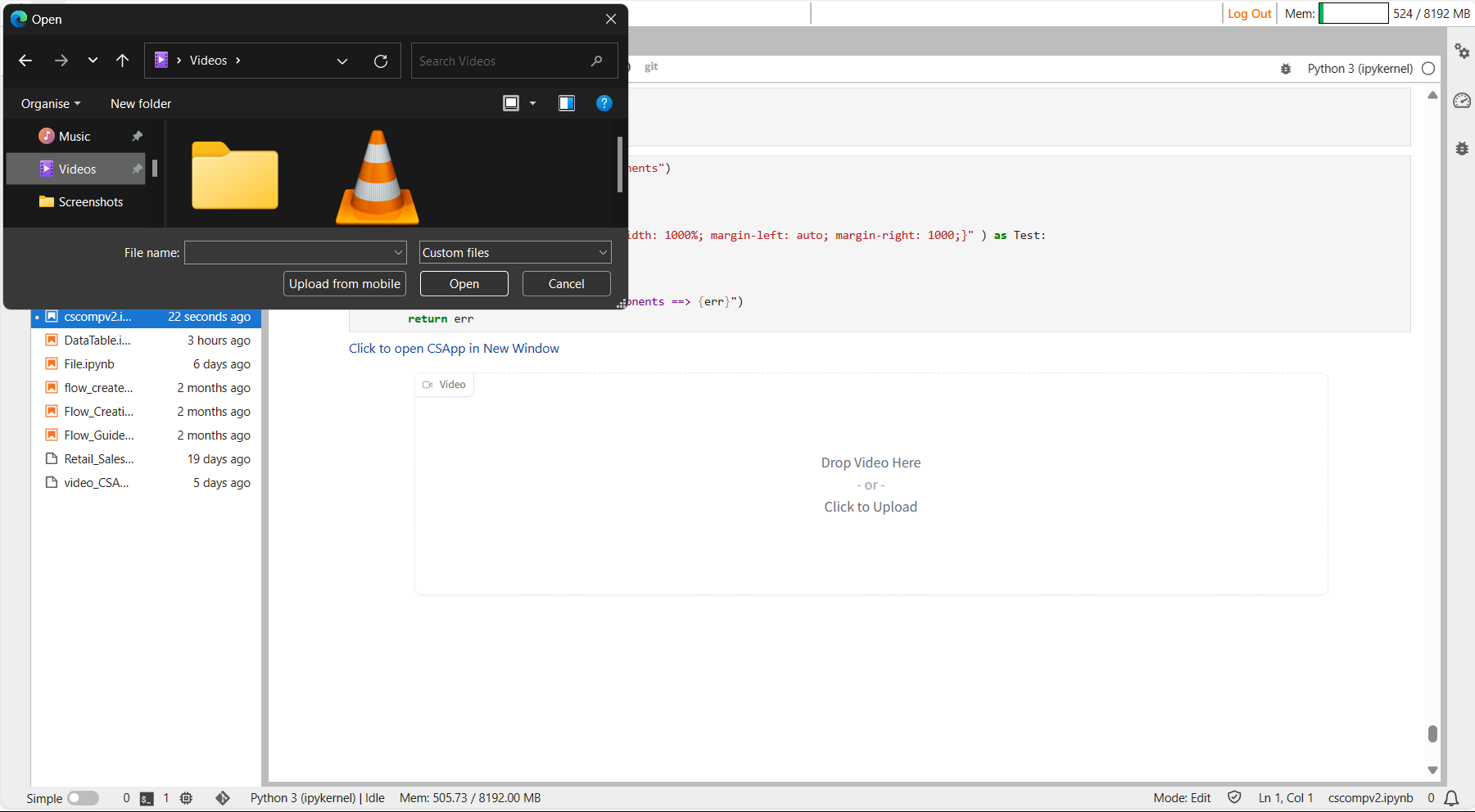Go back in the Open dialog
The width and height of the screenshot is (1475, 812).
coord(25,61)
